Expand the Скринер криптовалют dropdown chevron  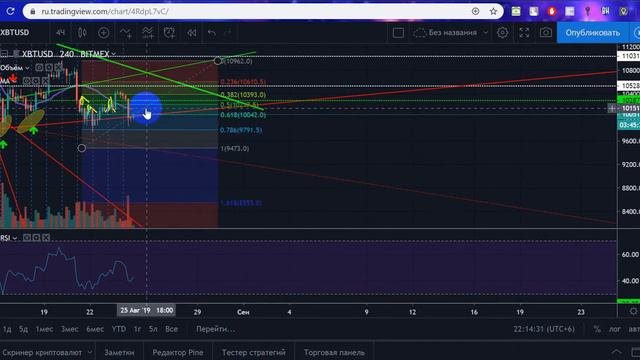coord(90,352)
